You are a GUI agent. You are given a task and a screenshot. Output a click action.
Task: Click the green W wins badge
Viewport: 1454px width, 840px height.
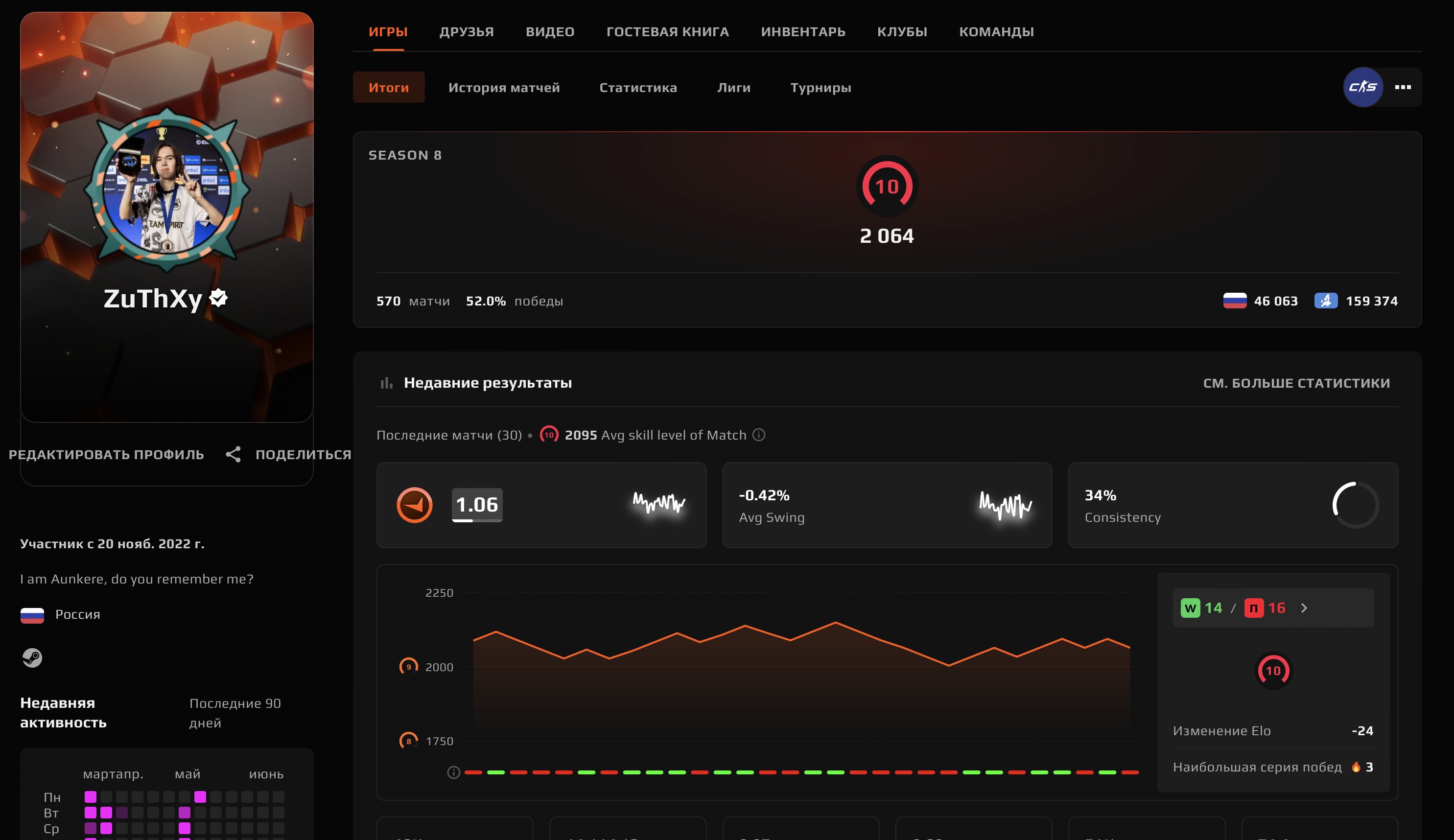click(1190, 608)
